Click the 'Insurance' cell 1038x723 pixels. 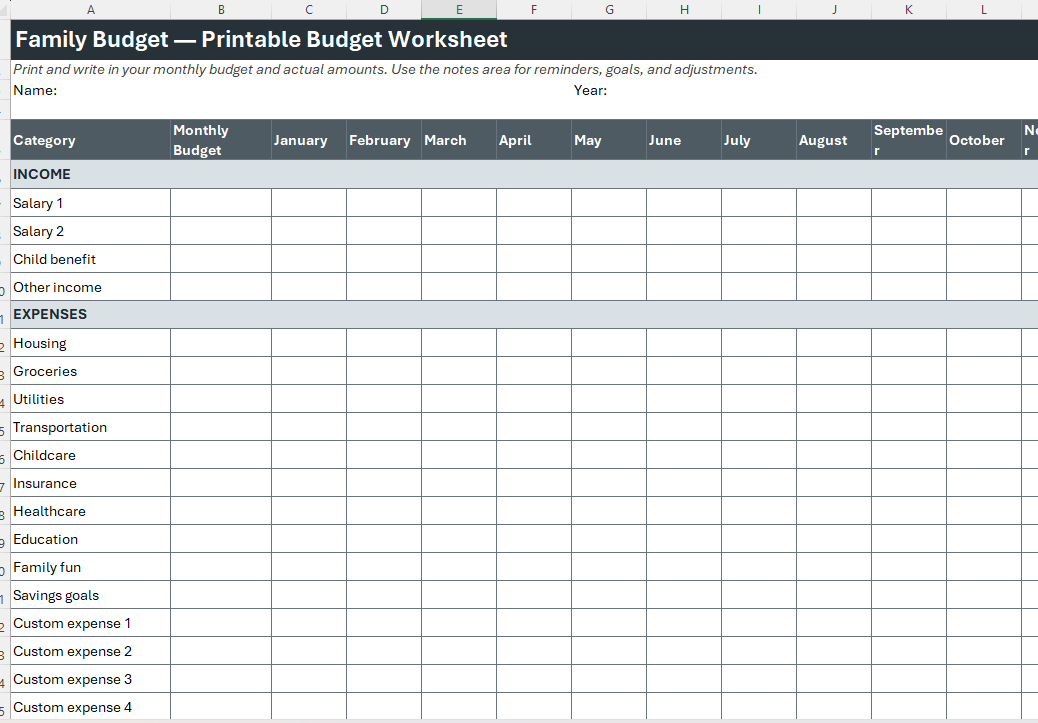[x=91, y=483]
